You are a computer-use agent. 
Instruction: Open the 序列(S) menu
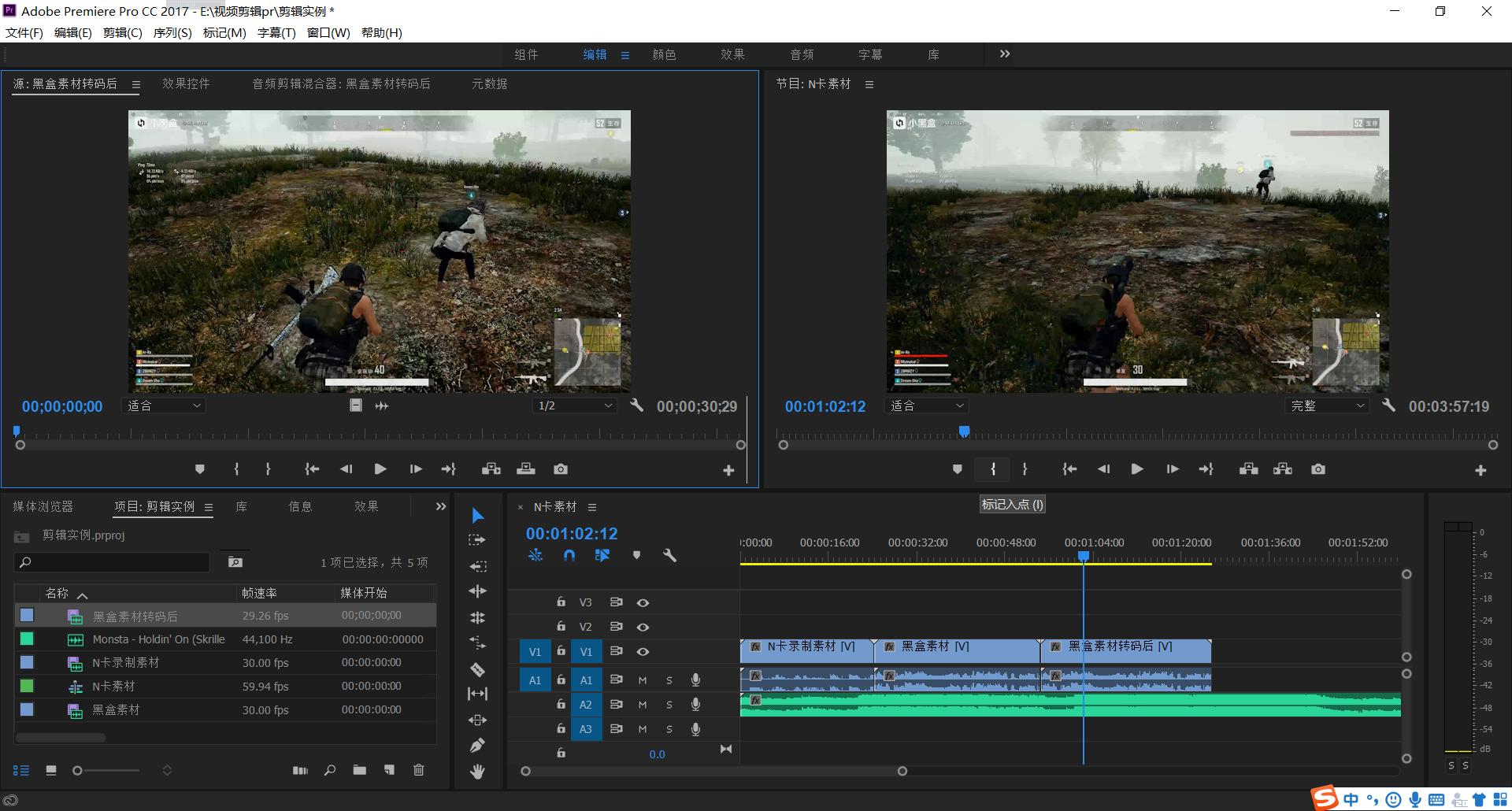pos(172,32)
